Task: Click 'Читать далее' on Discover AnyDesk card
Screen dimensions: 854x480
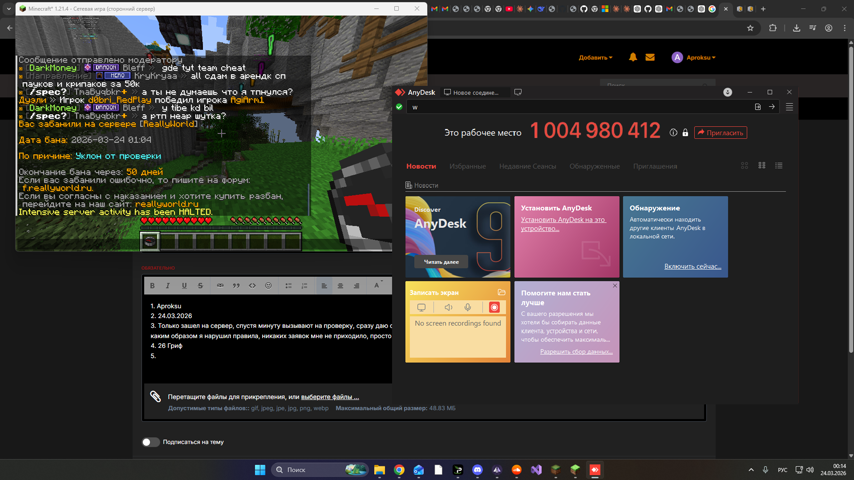Action: point(441,262)
